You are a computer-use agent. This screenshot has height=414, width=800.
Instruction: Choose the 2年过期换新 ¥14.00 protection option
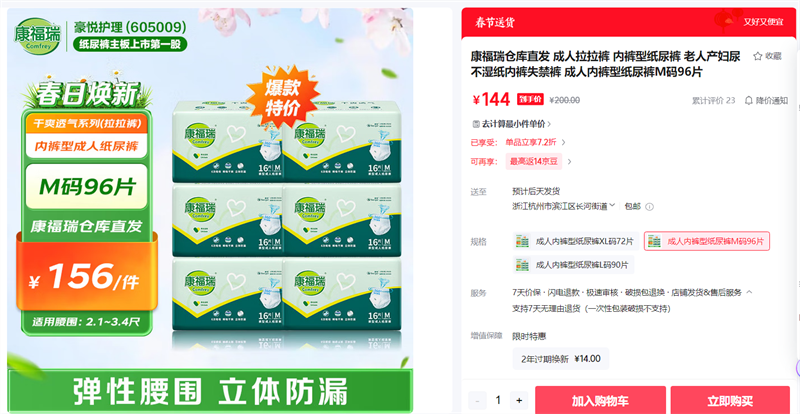coord(561,359)
